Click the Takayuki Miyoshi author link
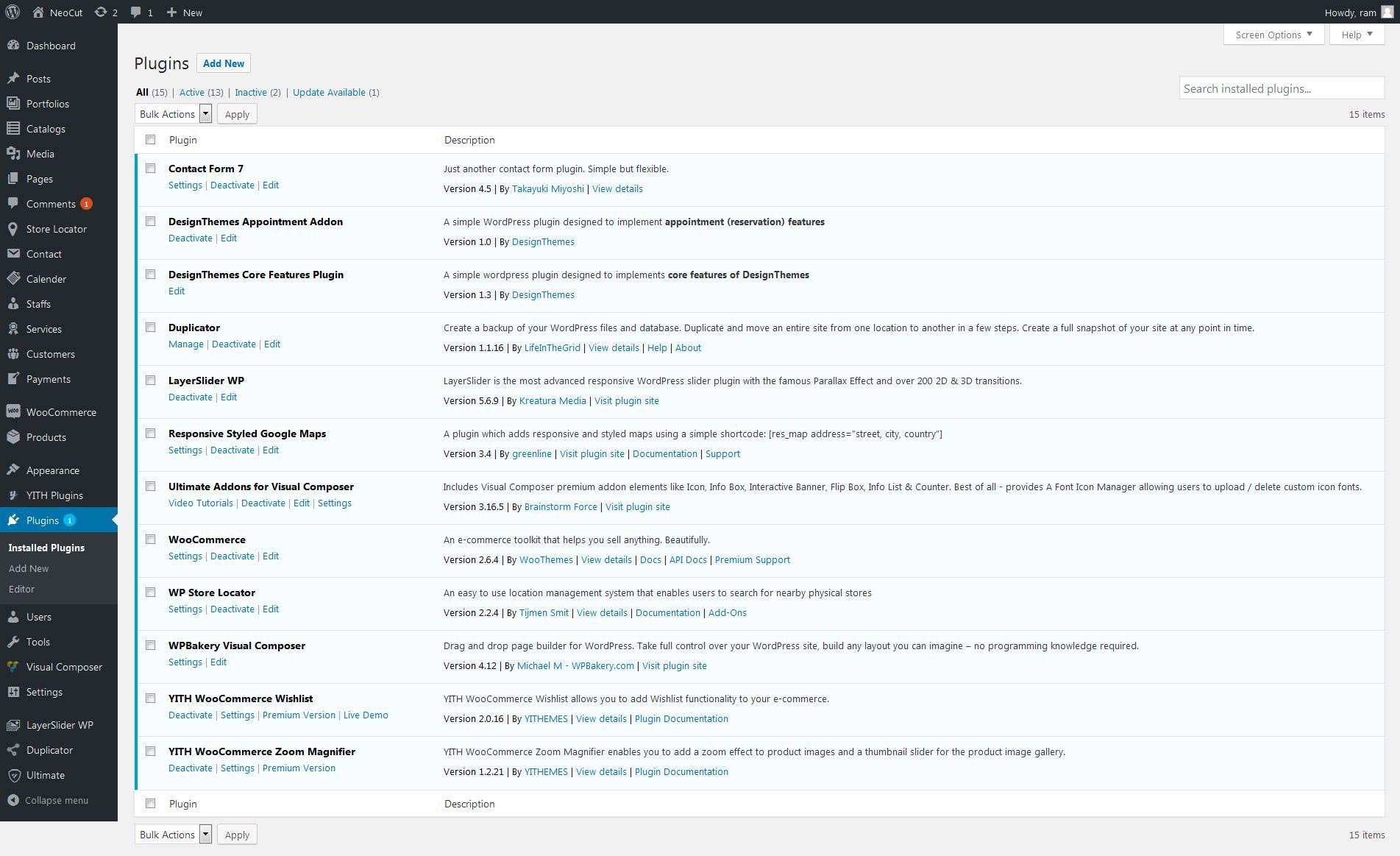1400x856 pixels. pos(548,189)
